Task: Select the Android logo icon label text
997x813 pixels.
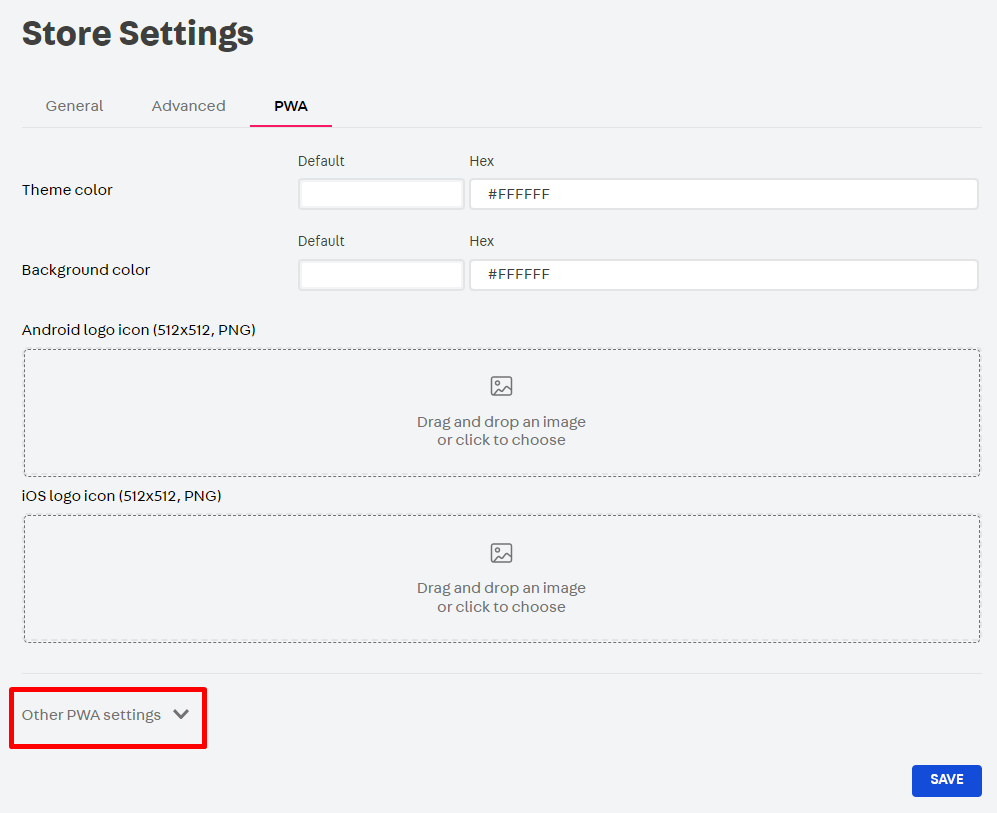Action: [x=139, y=329]
